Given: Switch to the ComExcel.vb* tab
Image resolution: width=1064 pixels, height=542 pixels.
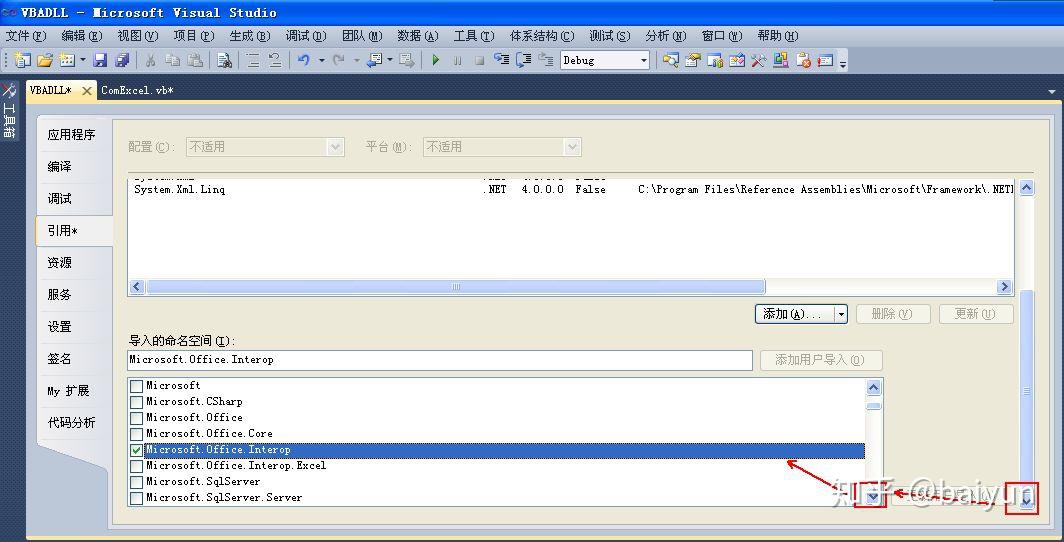Looking at the screenshot, I should 137,90.
